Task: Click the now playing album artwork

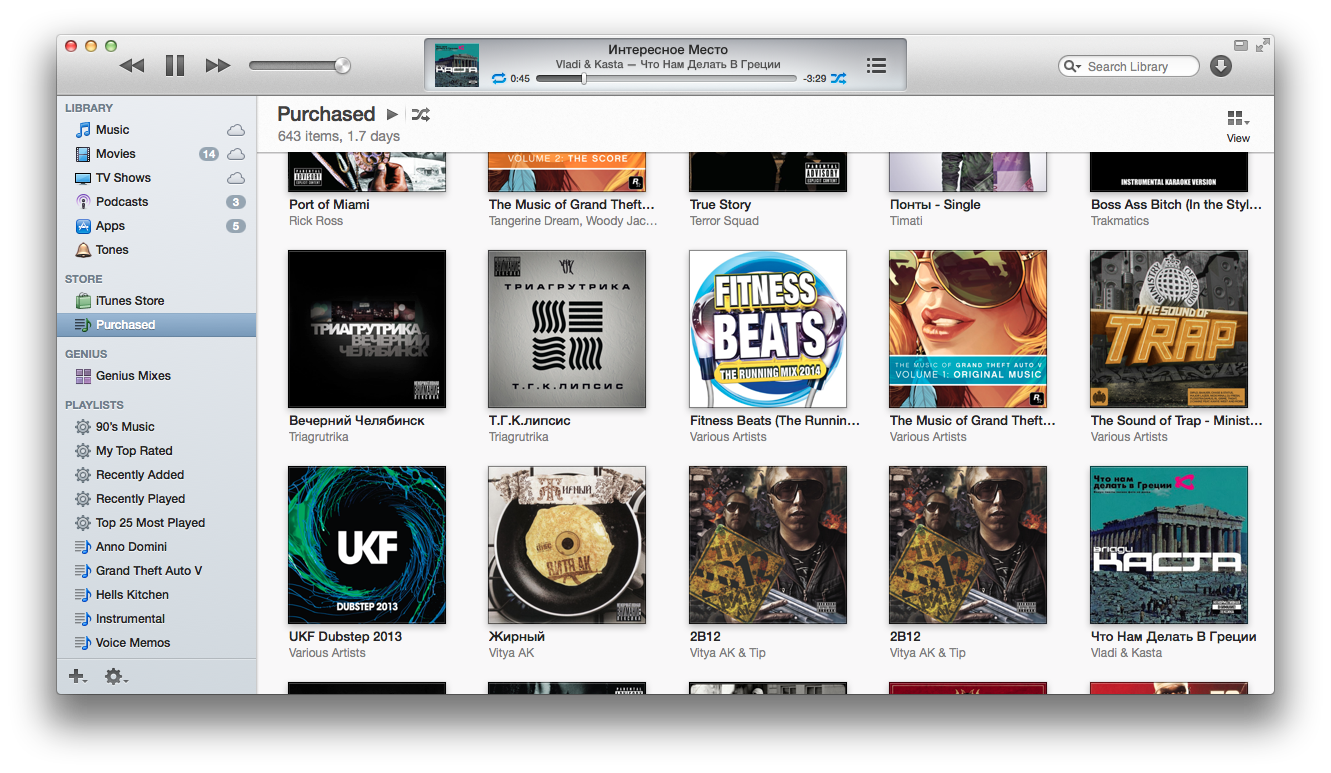Action: click(x=457, y=65)
